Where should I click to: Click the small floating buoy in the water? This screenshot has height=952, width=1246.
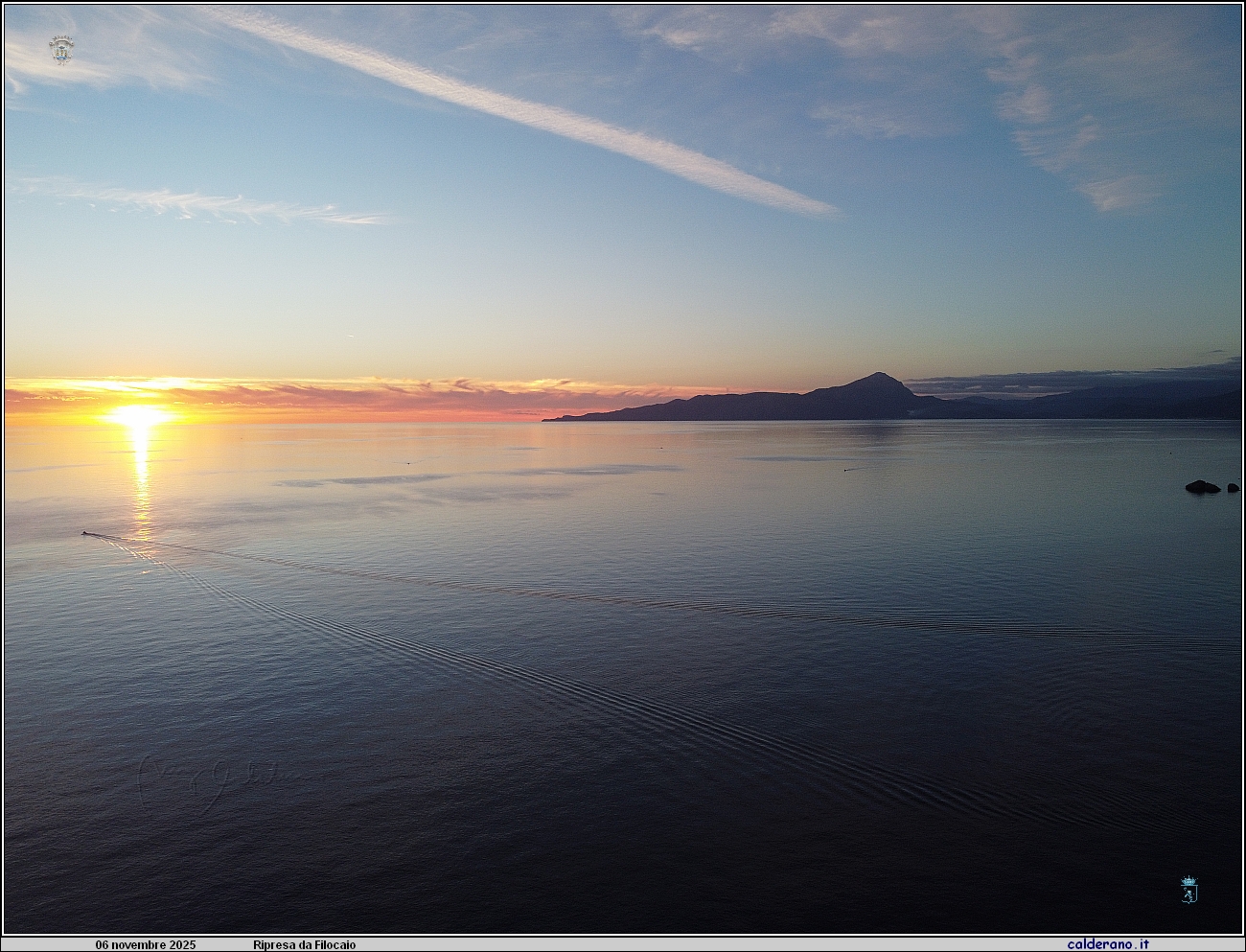[x=846, y=469]
